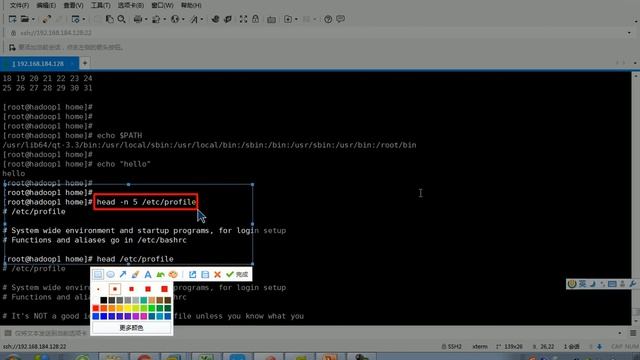Expand the font icon dropdown arrow
The height and width of the screenshot is (360, 640).
click(201, 19)
